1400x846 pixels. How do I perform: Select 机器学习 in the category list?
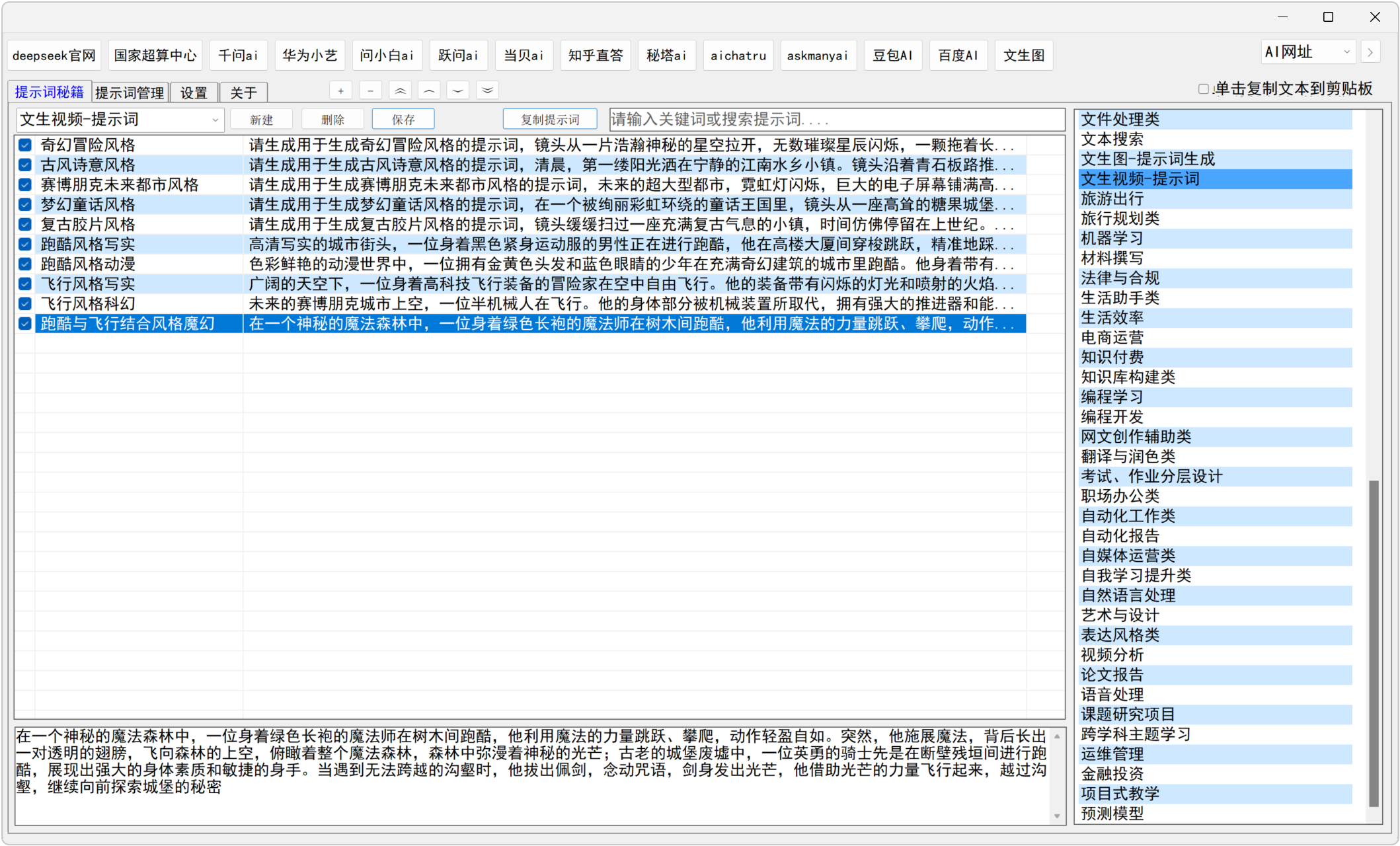click(1215, 239)
